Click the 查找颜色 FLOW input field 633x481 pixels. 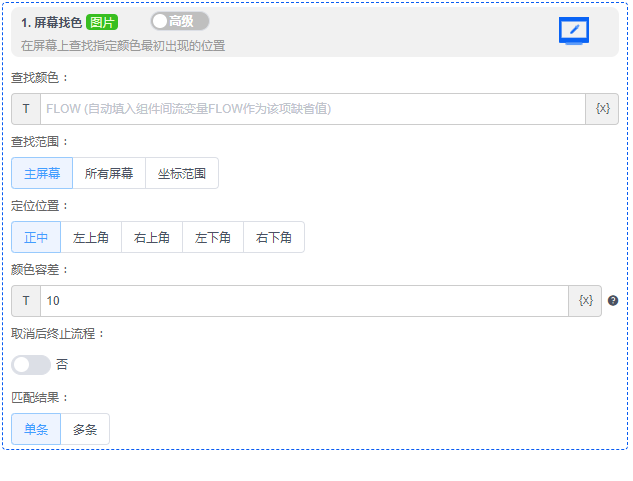[312, 109]
